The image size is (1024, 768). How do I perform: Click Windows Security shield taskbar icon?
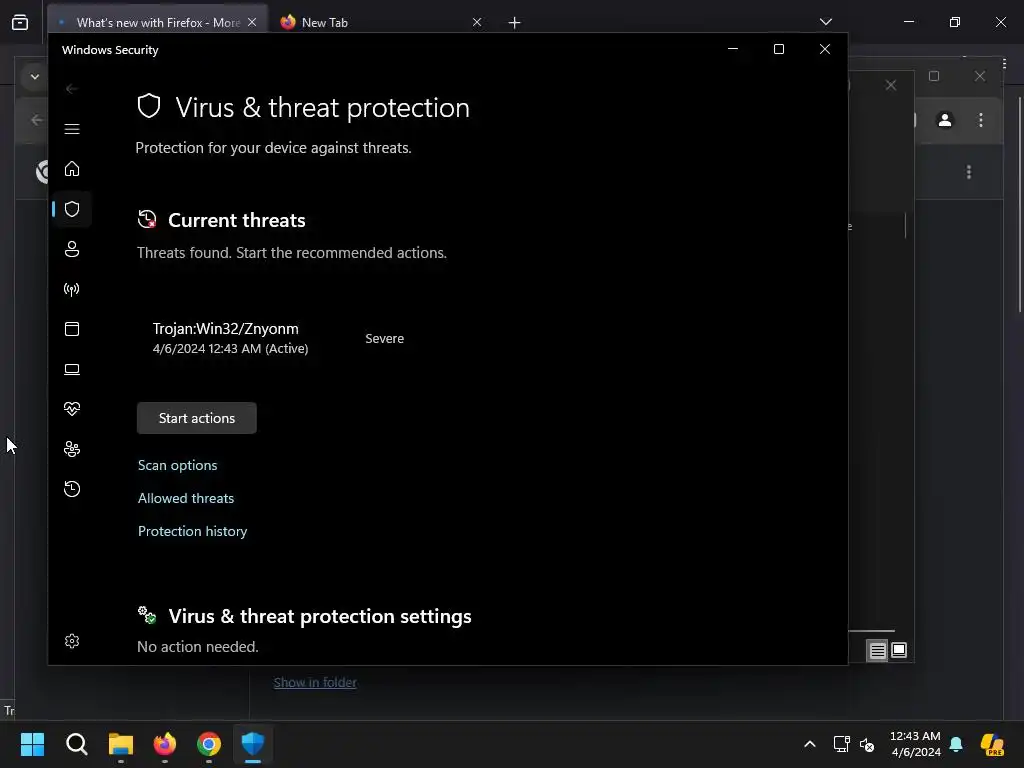[x=253, y=744]
